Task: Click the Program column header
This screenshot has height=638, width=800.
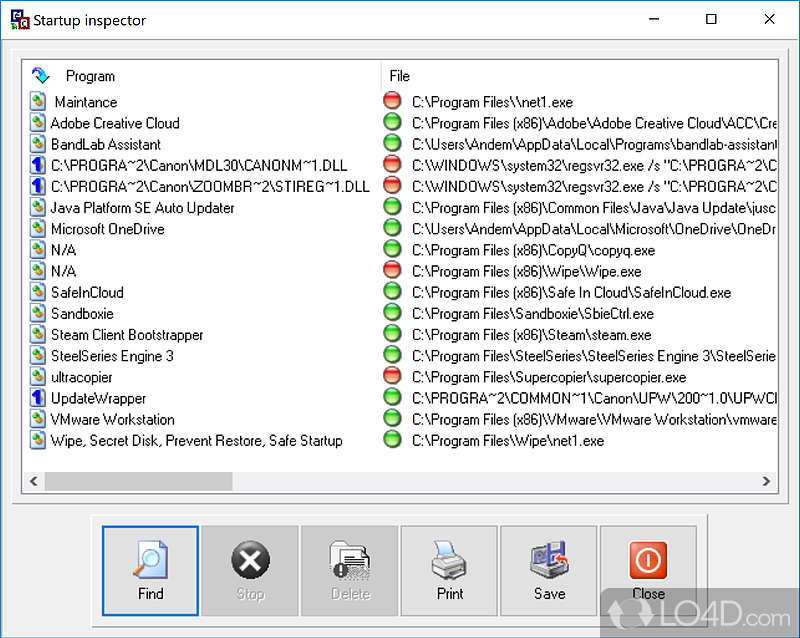Action: [90, 76]
